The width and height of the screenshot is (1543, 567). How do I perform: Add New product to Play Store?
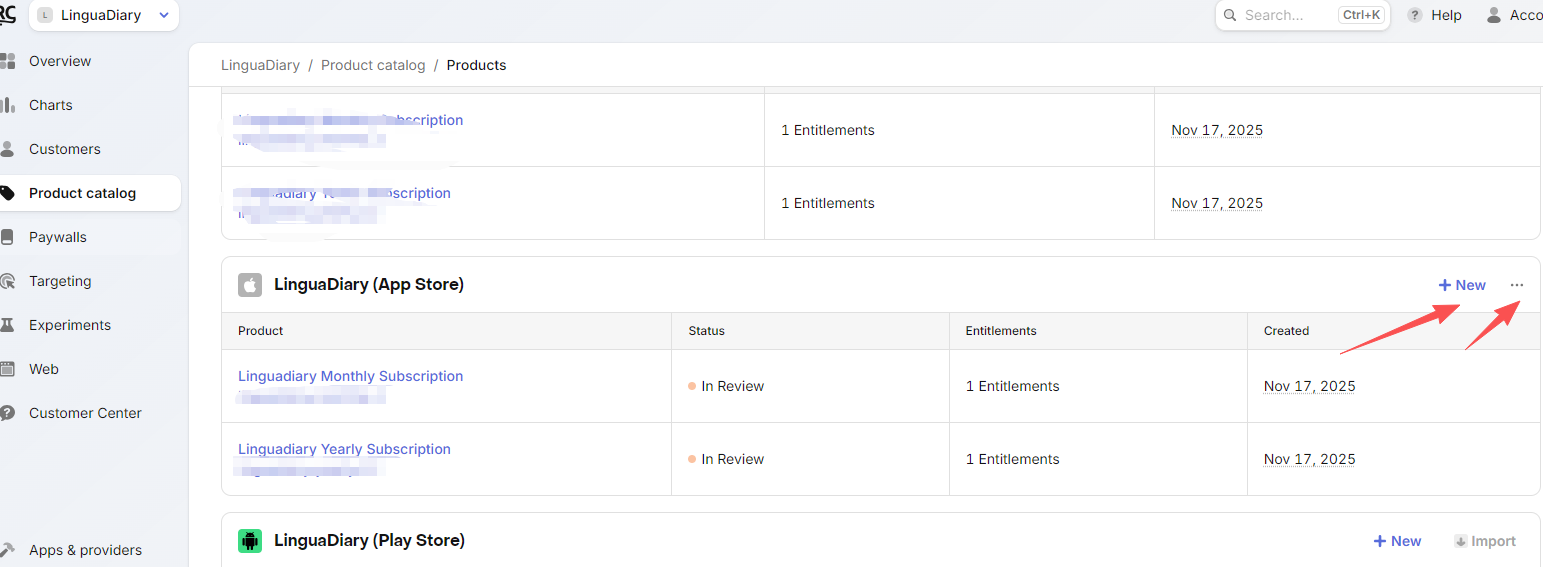point(1397,541)
